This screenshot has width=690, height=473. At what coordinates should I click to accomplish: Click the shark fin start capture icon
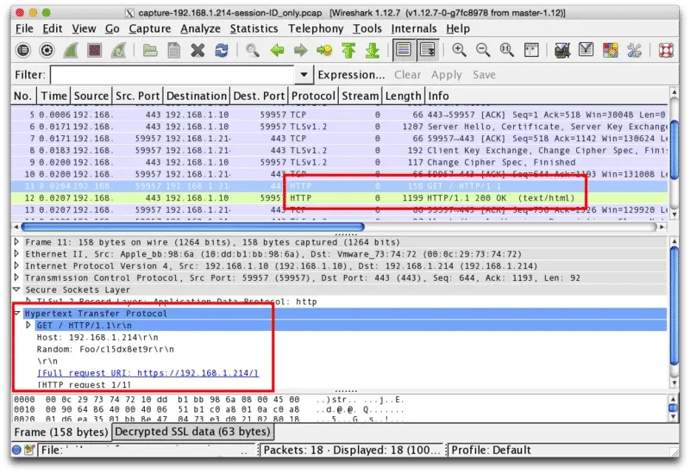71,50
